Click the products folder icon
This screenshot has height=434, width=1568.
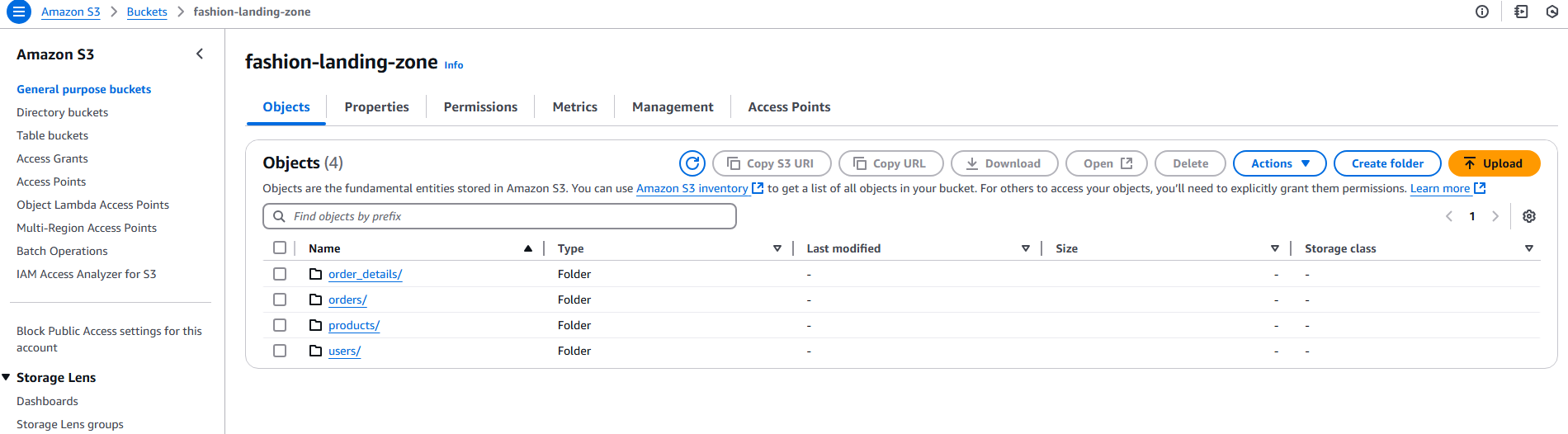click(315, 325)
